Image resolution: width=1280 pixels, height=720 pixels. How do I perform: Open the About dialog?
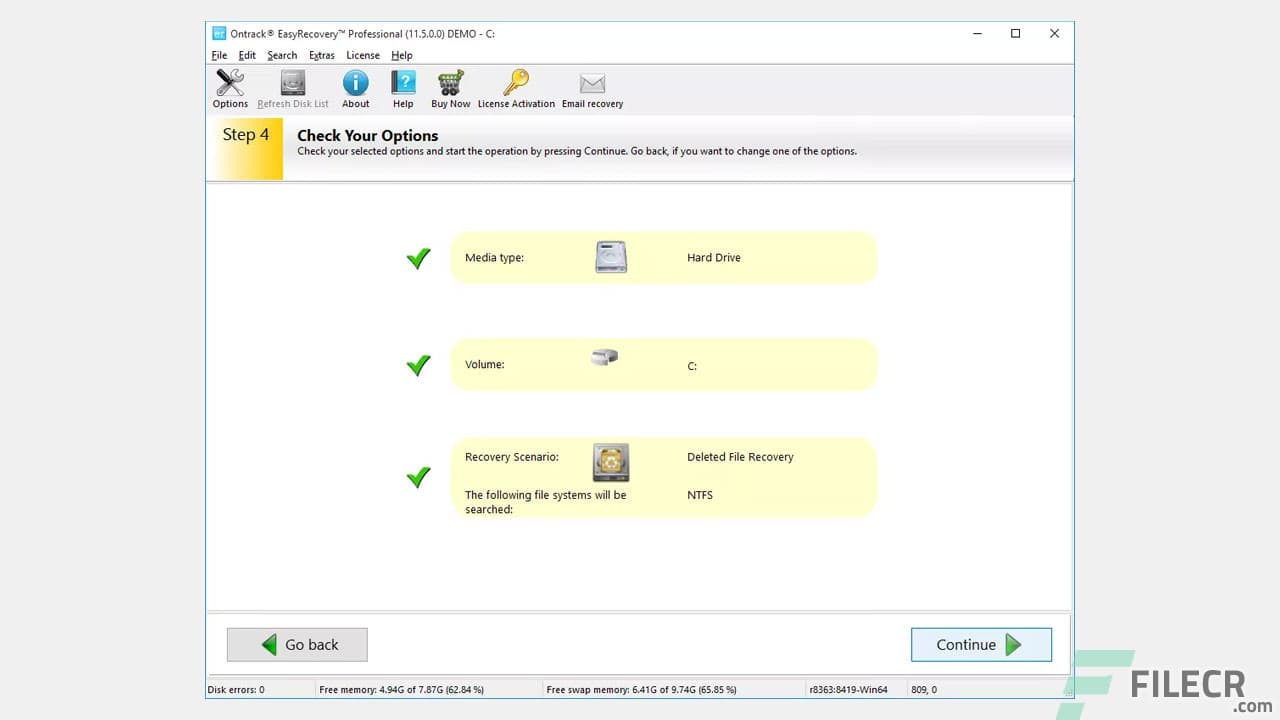tap(355, 89)
